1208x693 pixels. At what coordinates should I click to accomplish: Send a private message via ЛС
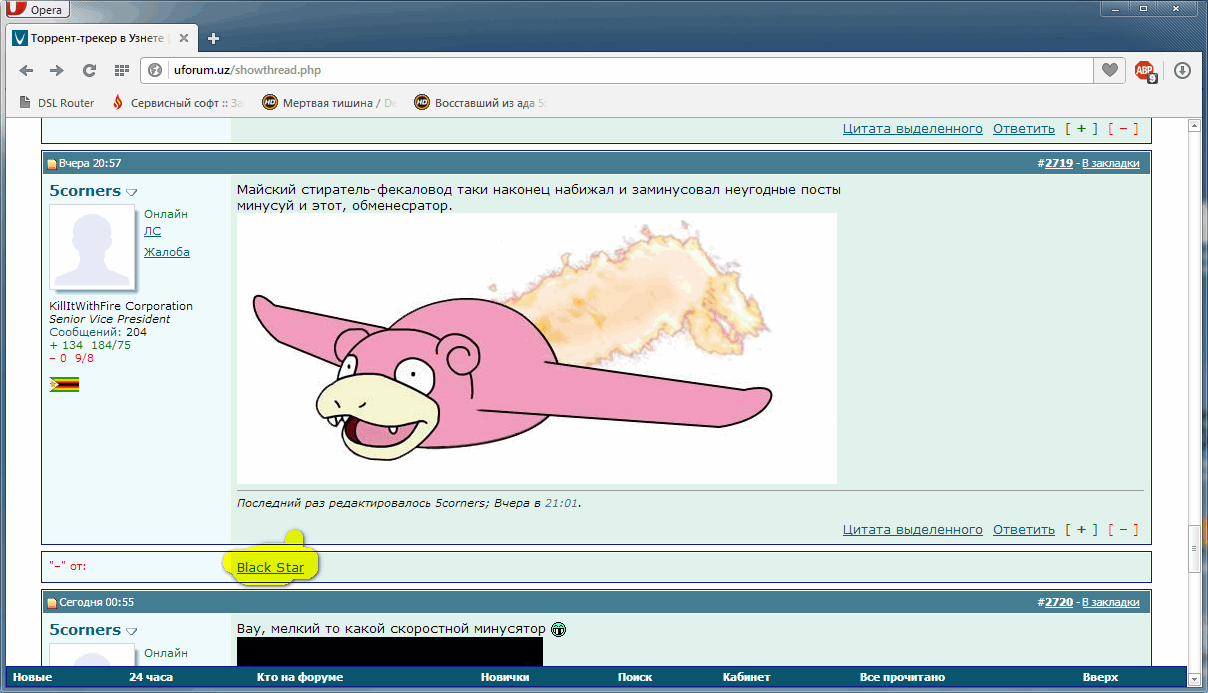pos(152,231)
